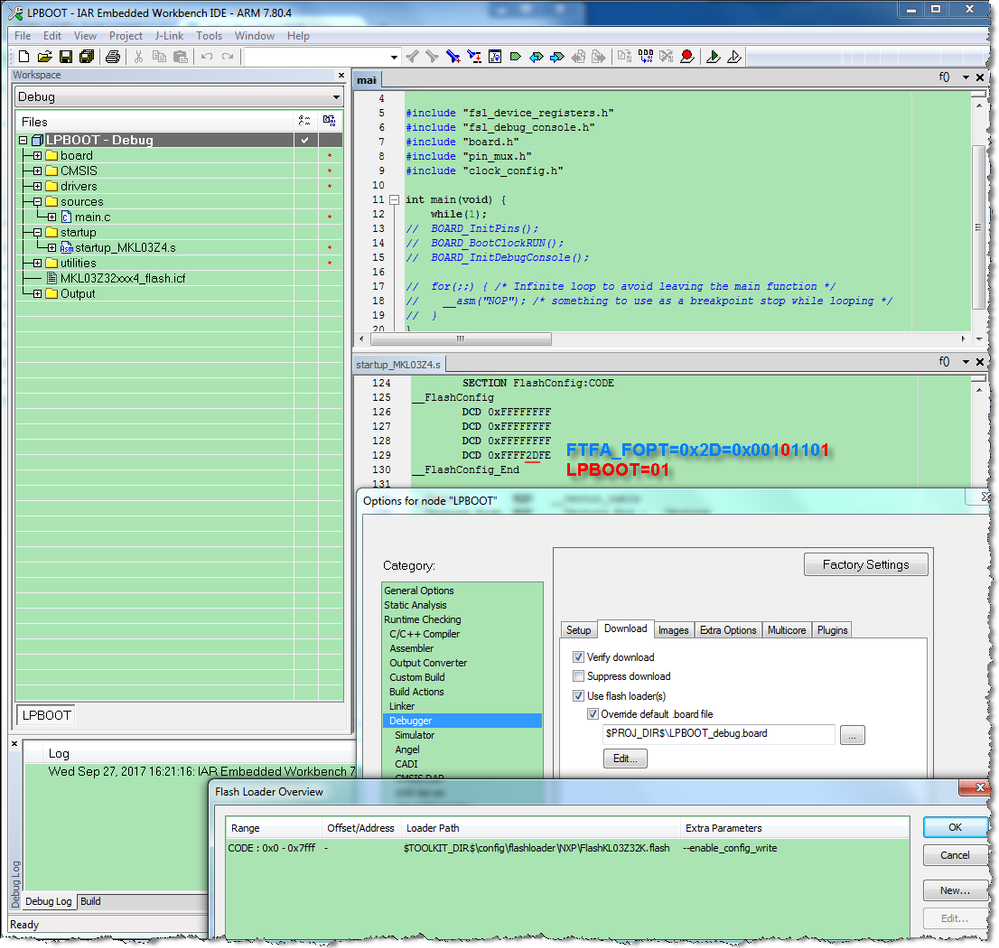
Task: Click the Toggle Bookmark green icon
Action: [x=515, y=57]
